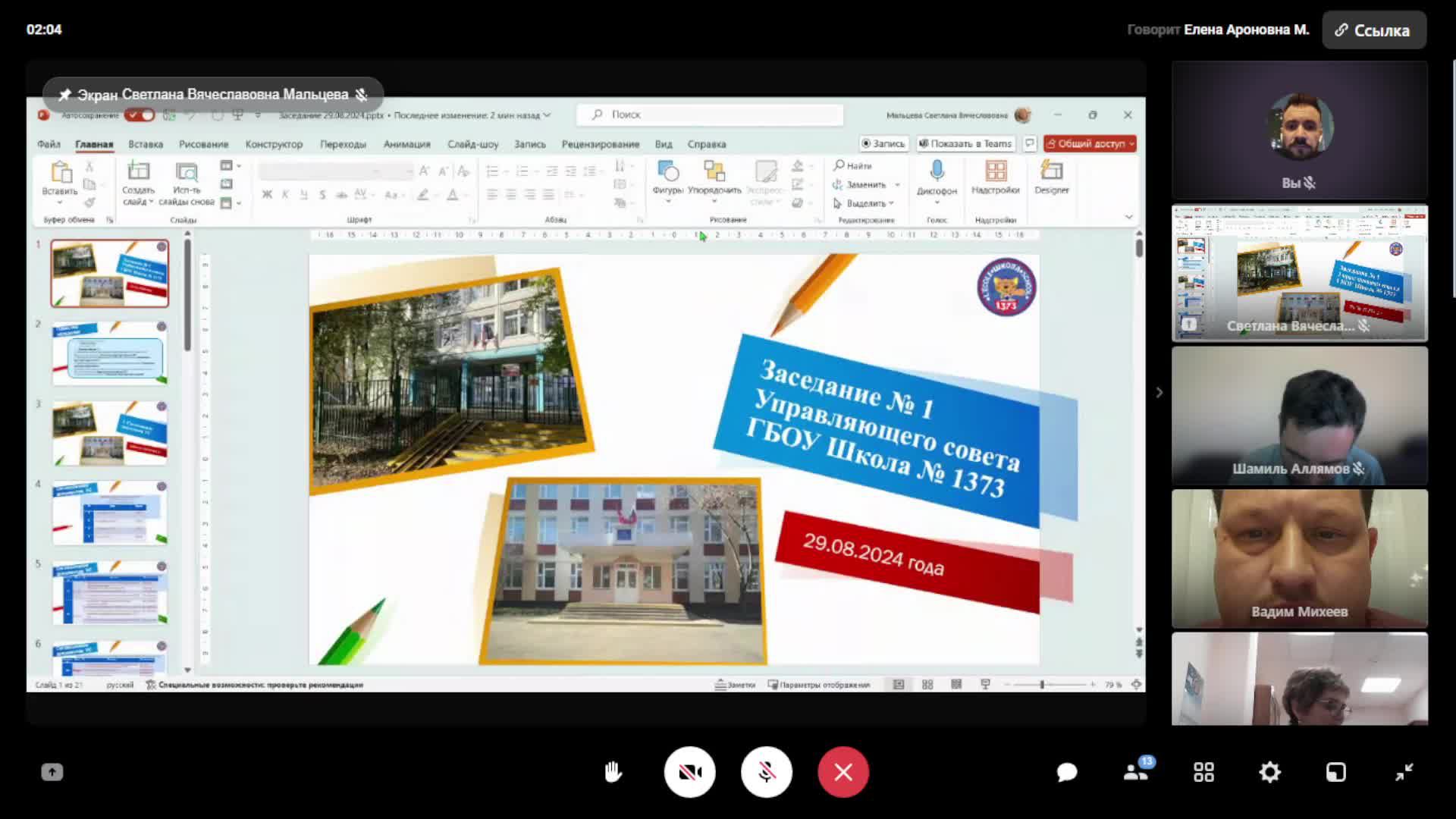Image resolution: width=1456 pixels, height=819 pixels.
Task: Collapse the participants side panel
Action: tap(1158, 392)
